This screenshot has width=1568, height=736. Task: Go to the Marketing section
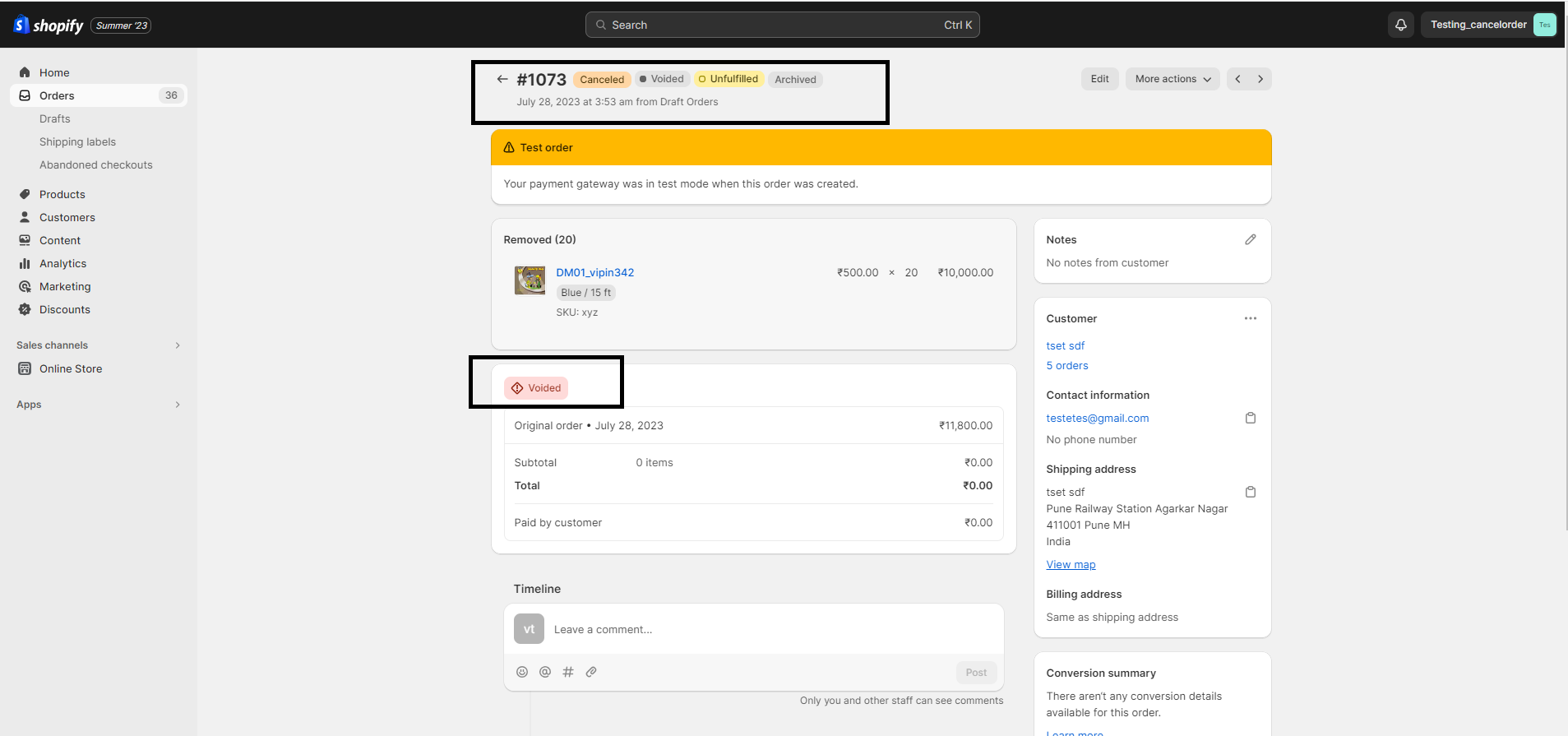pyautogui.click(x=65, y=286)
